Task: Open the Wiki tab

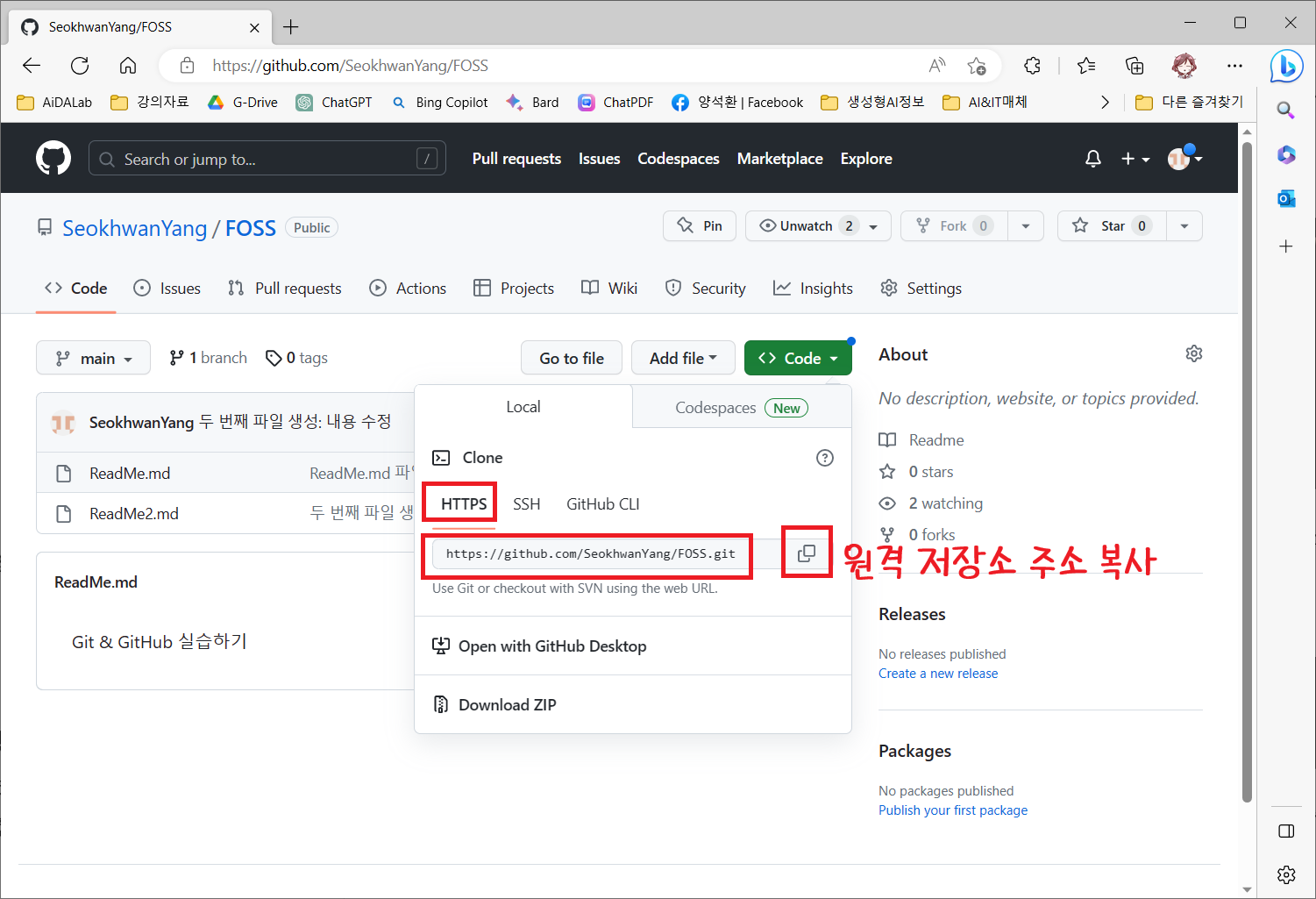Action: 609,289
